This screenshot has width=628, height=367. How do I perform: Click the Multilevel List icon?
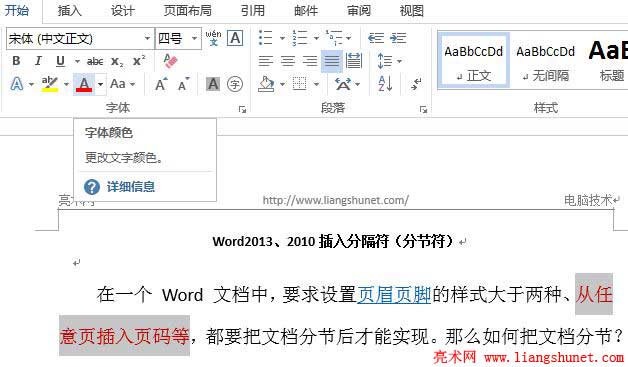click(333, 38)
